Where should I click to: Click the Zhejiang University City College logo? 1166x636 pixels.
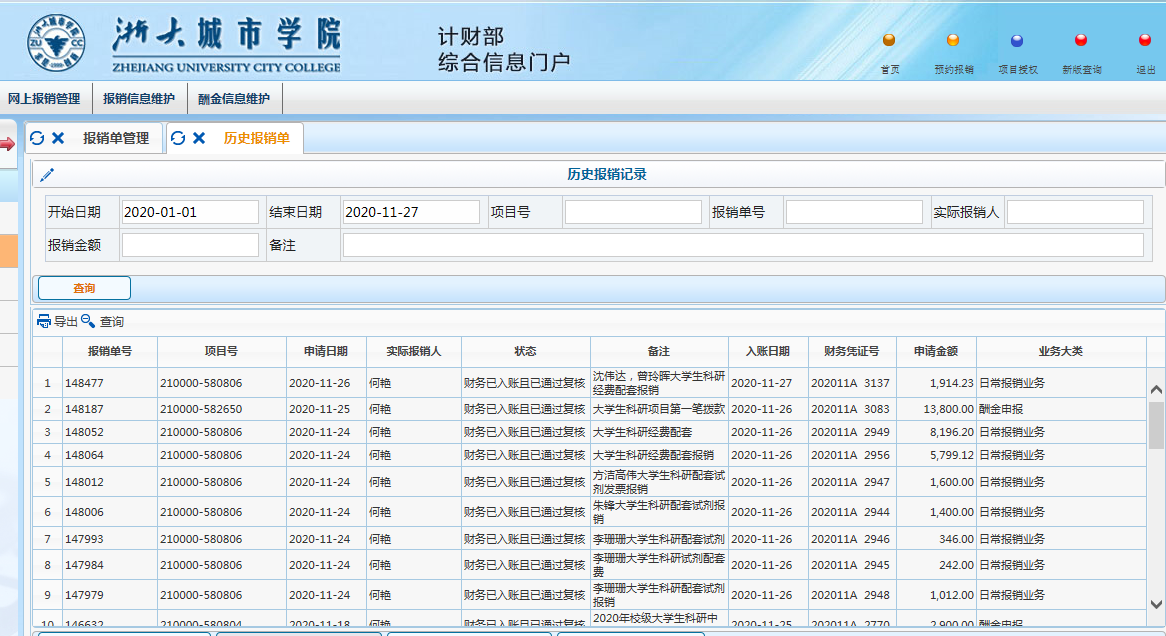pyautogui.click(x=56, y=43)
